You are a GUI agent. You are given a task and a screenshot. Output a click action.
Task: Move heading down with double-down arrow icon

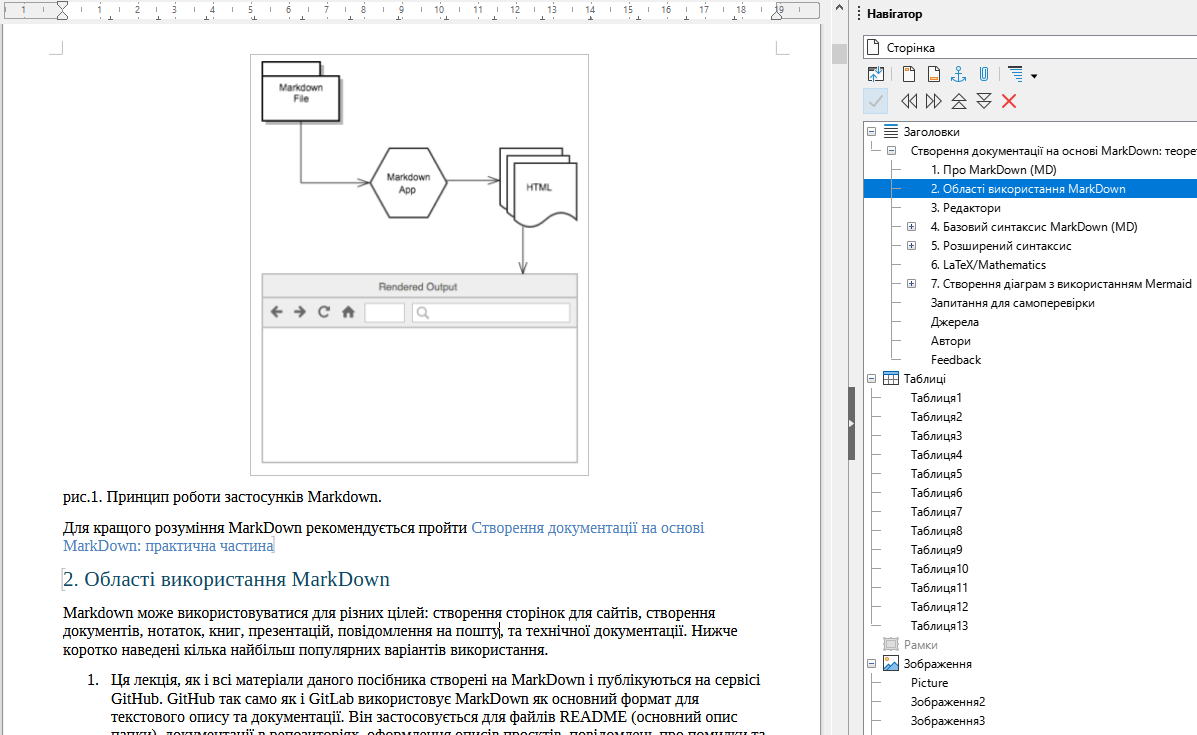983,101
